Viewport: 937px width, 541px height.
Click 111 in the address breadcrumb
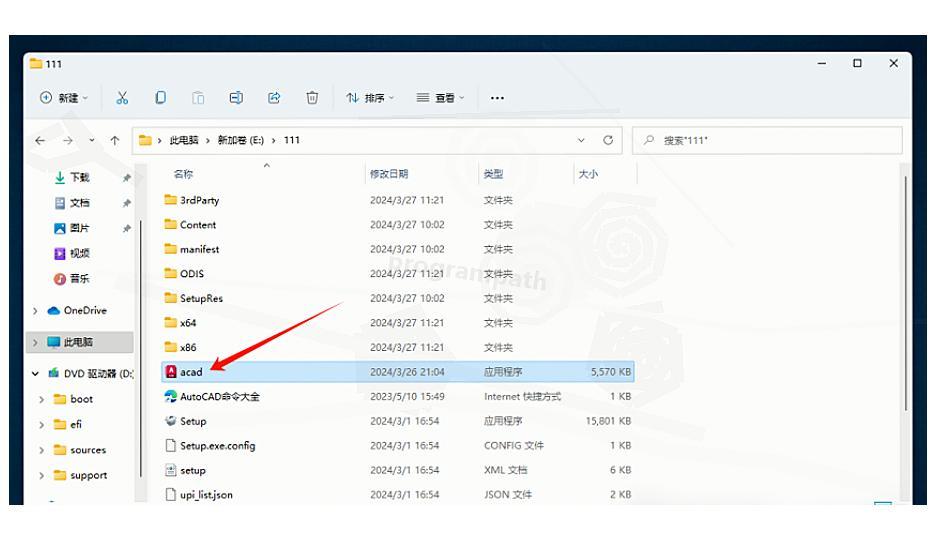[x=292, y=140]
